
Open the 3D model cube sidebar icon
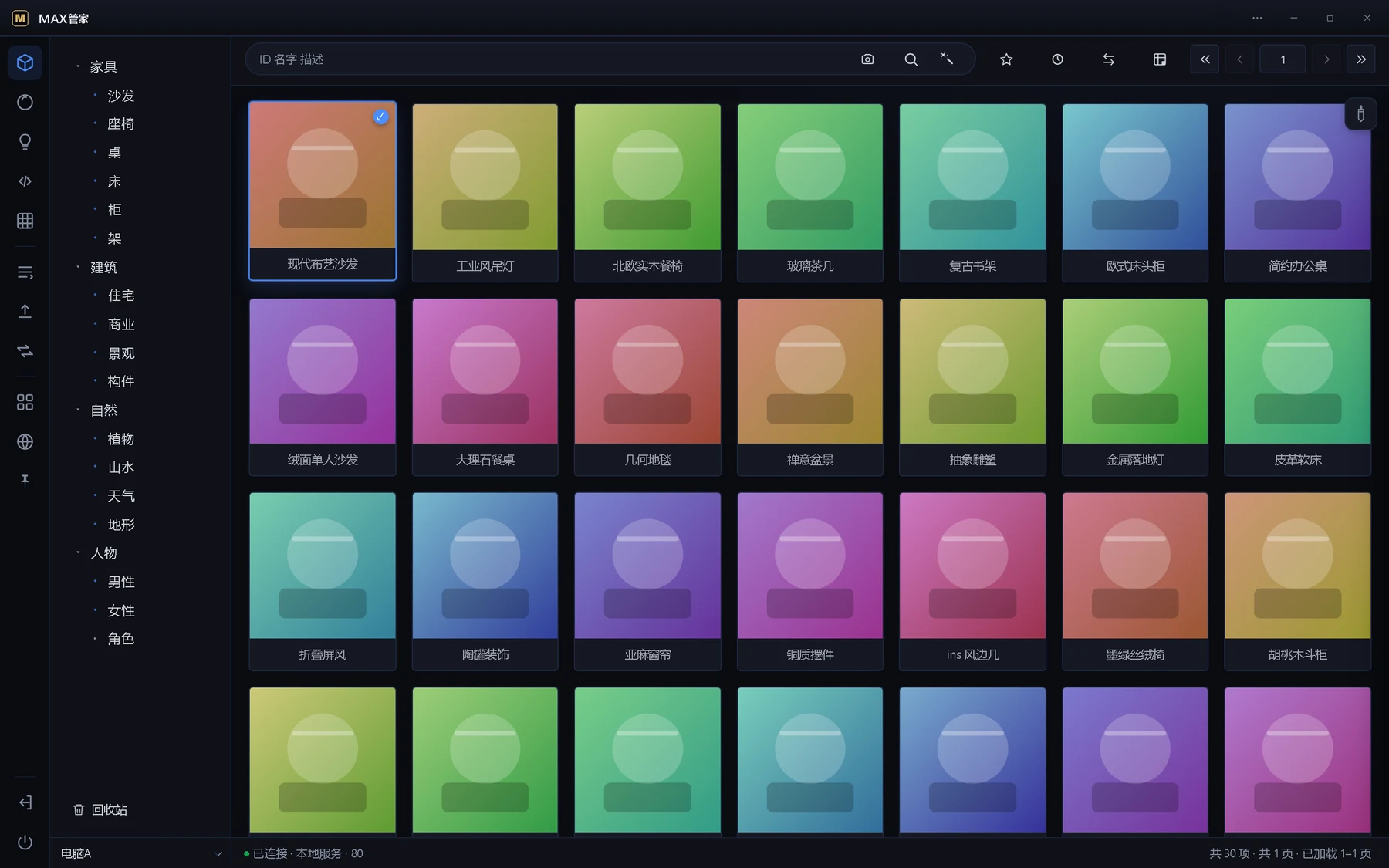[x=25, y=62]
